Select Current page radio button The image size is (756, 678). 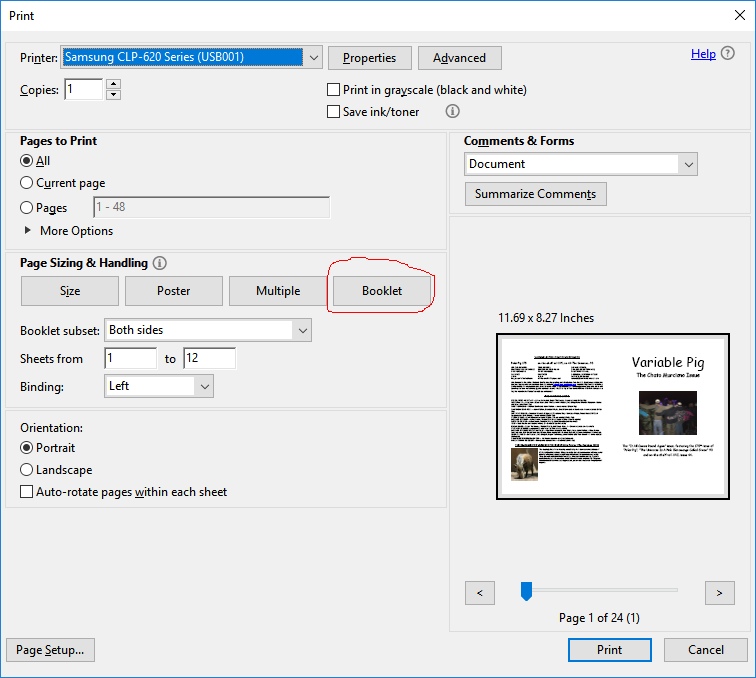[27, 183]
